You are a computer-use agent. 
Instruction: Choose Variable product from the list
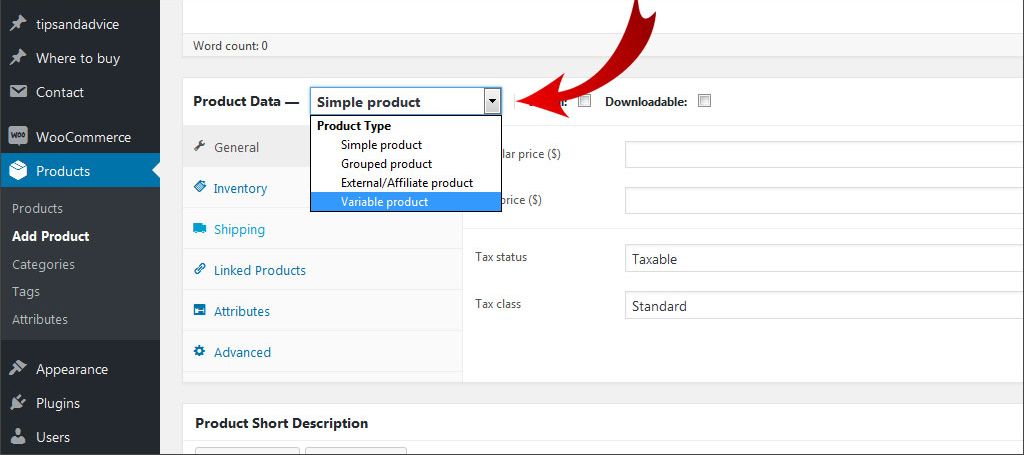pyautogui.click(x=384, y=202)
